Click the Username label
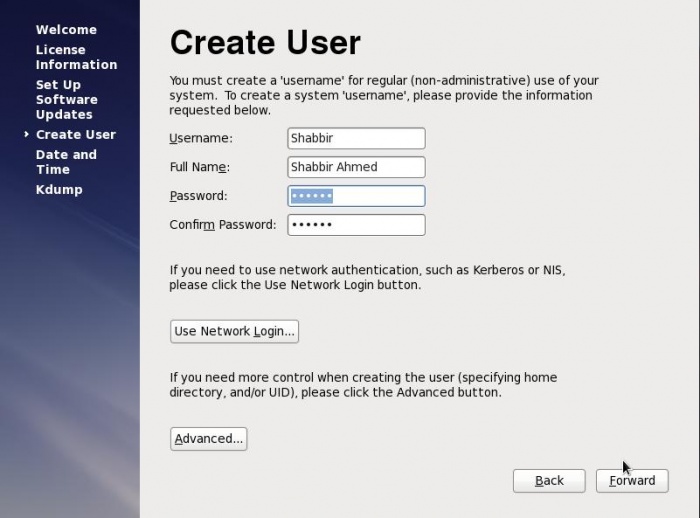 201,138
